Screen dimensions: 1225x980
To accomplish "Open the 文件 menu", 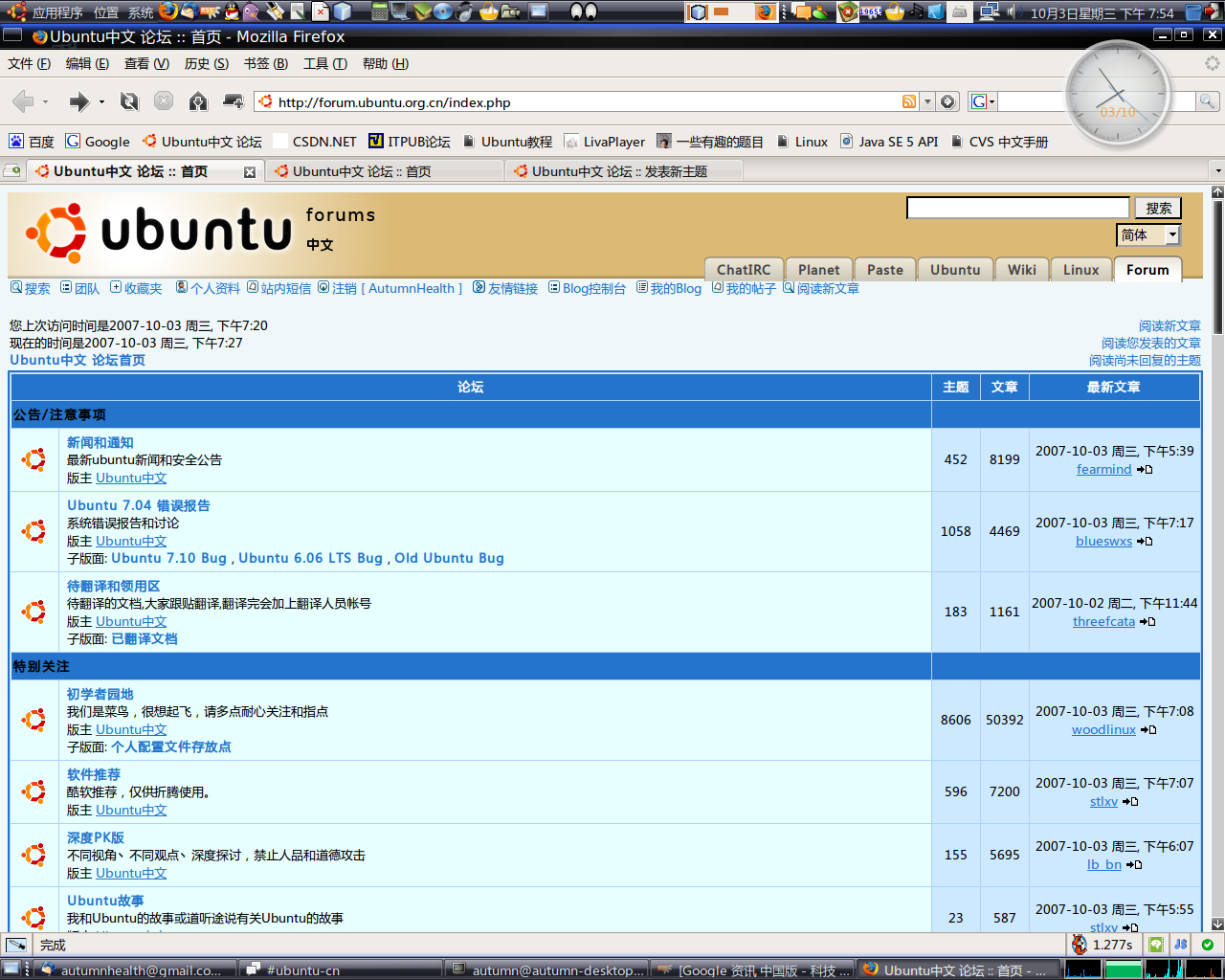I will click(x=29, y=63).
